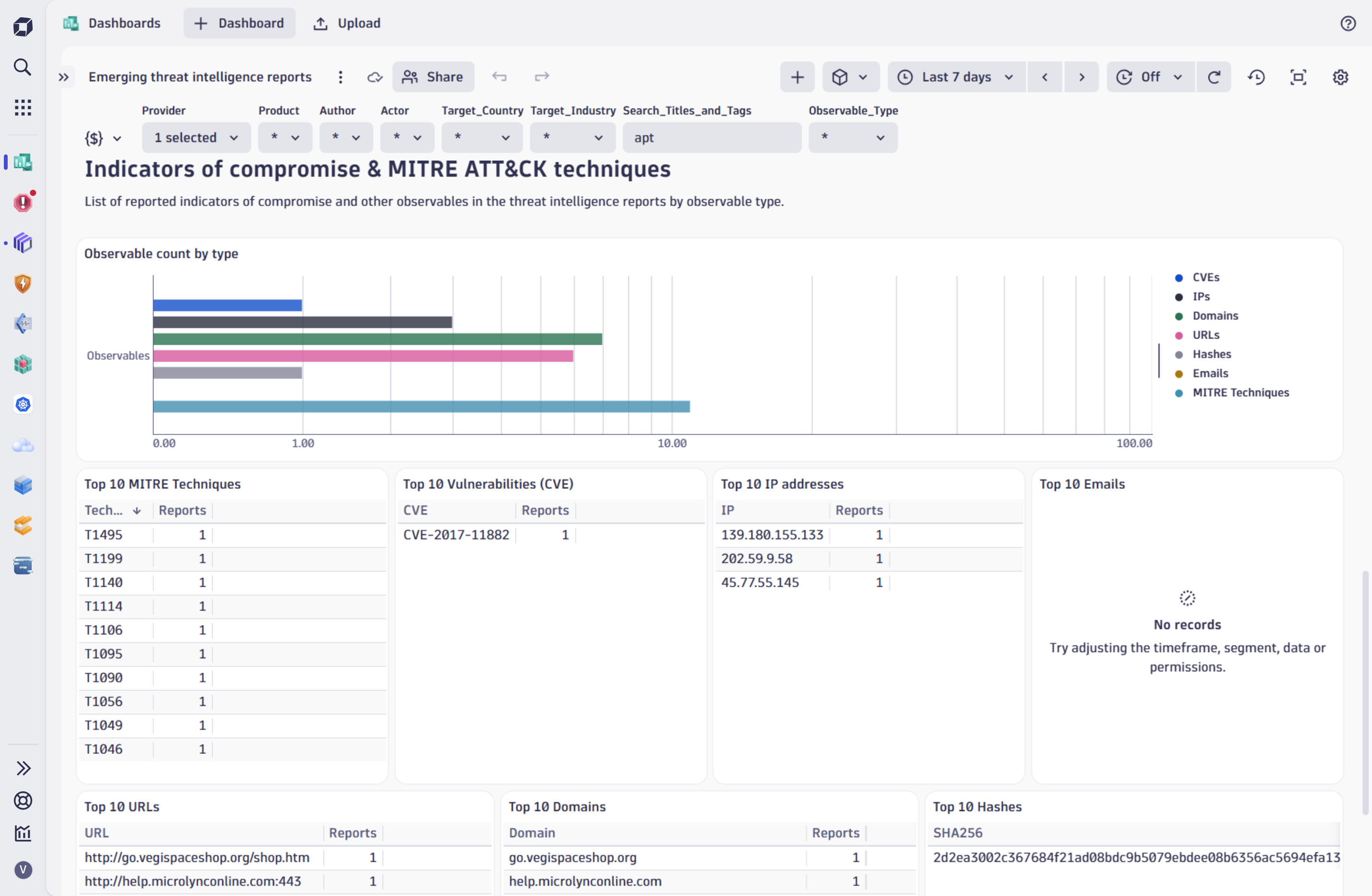The height and width of the screenshot is (896, 1372).
Task: Click the Share button
Action: click(433, 77)
